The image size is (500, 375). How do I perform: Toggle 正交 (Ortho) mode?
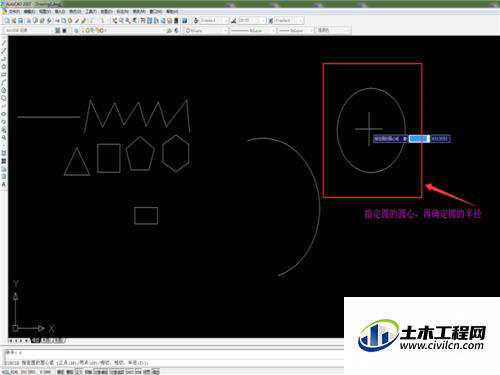79,372
